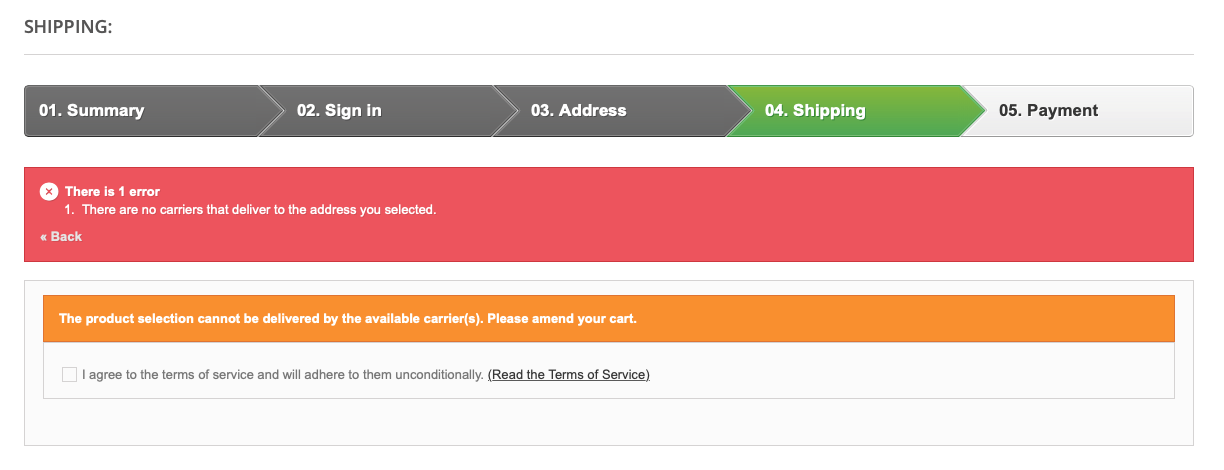Click the 'There is 1 error' title
Screen dimensions: 1224x470
click(112, 191)
